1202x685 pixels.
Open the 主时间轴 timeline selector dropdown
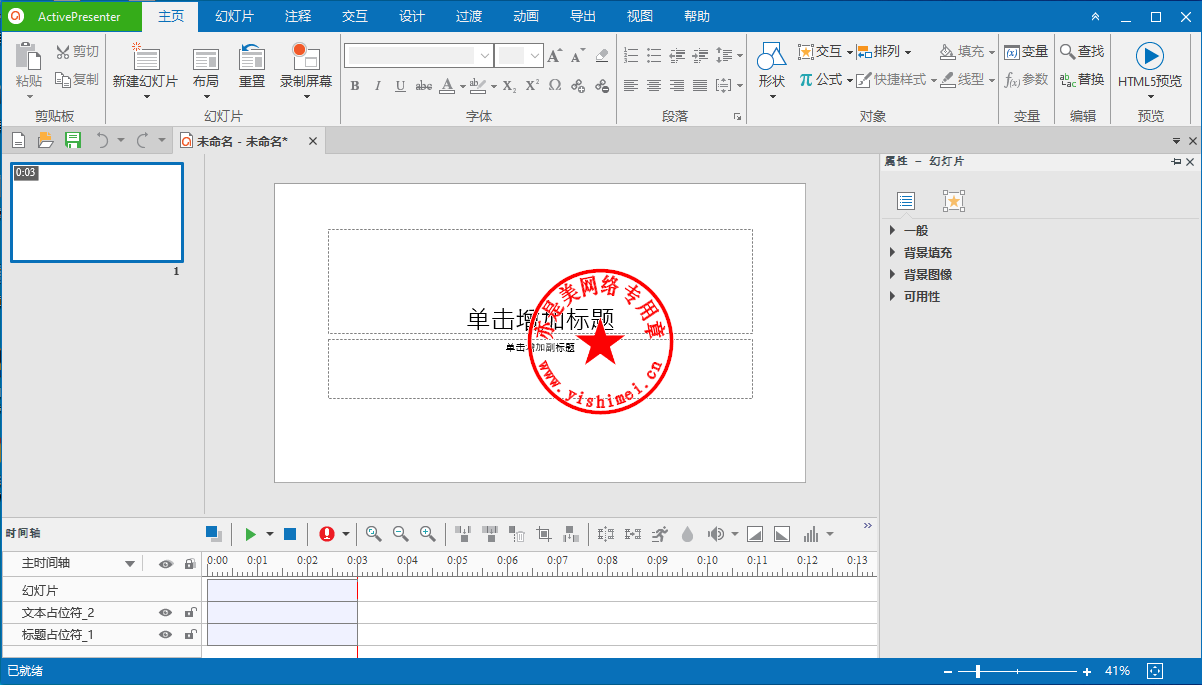coord(130,564)
